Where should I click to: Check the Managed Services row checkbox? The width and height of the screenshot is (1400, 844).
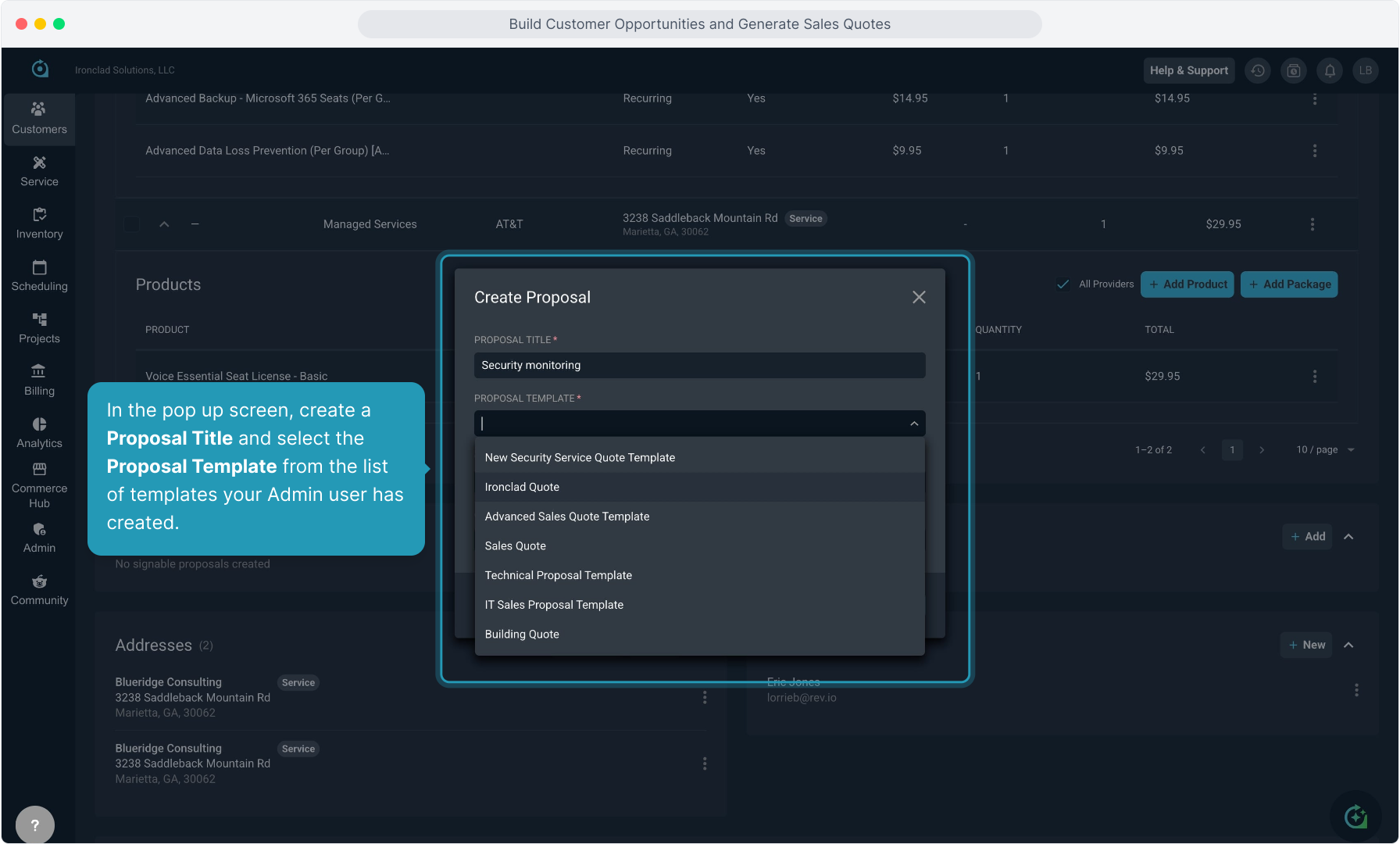(x=132, y=224)
